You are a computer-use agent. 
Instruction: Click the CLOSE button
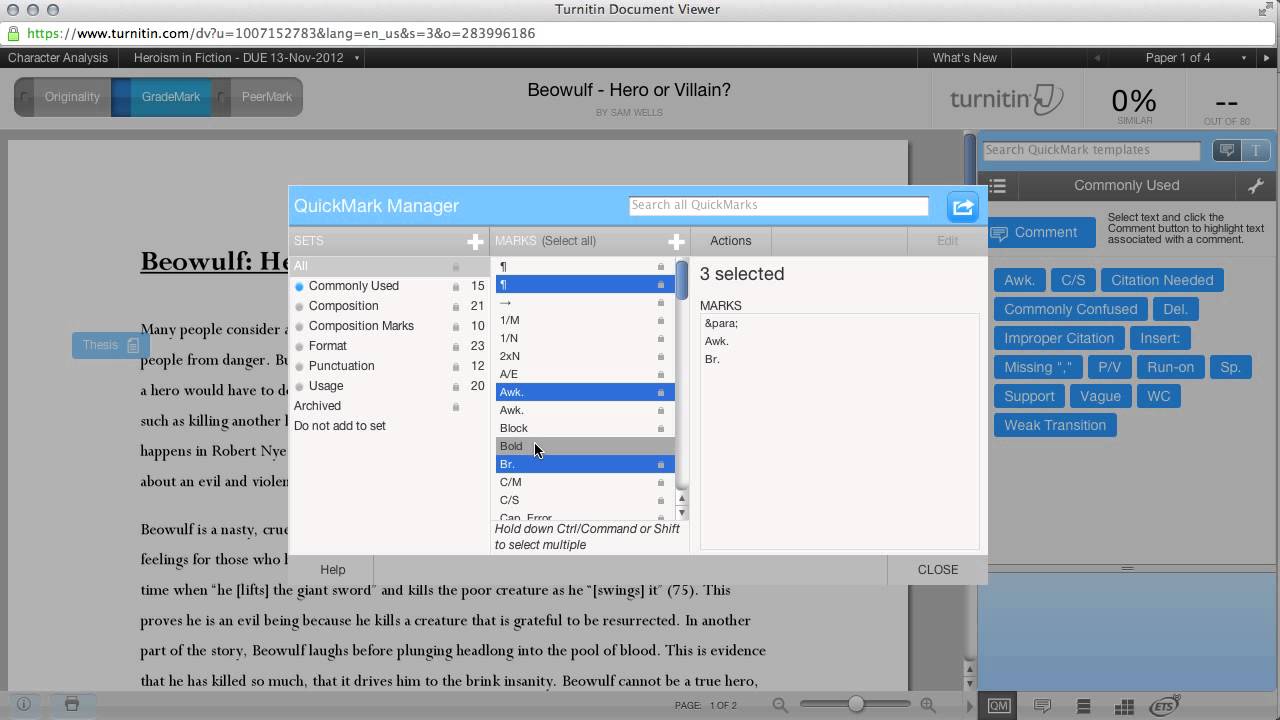click(937, 570)
